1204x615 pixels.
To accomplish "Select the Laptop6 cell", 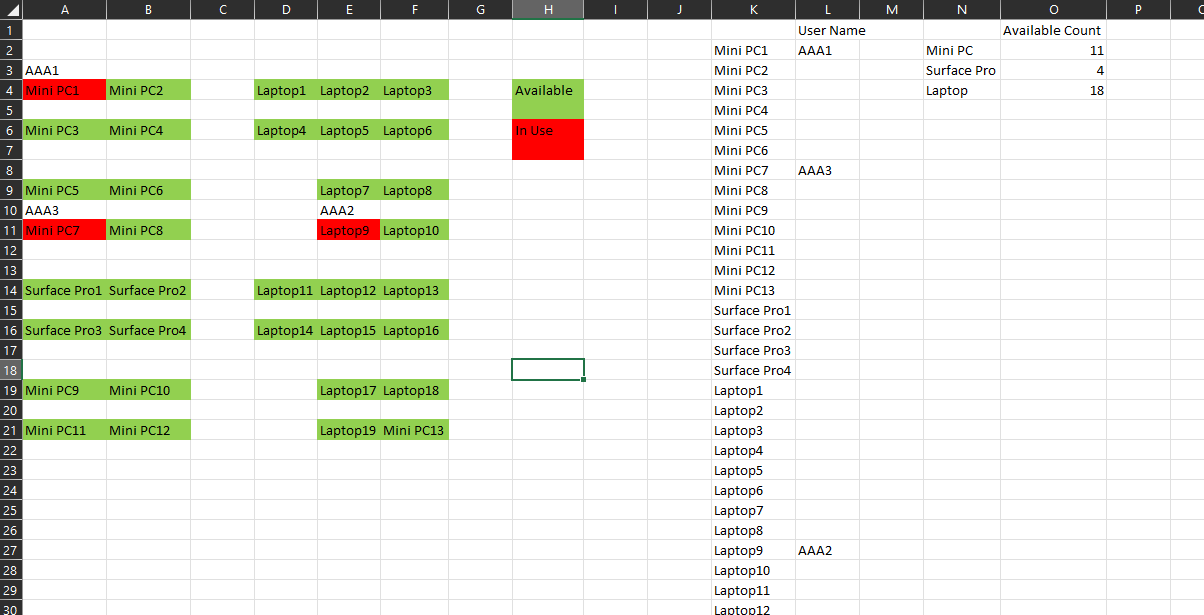I will coord(414,130).
